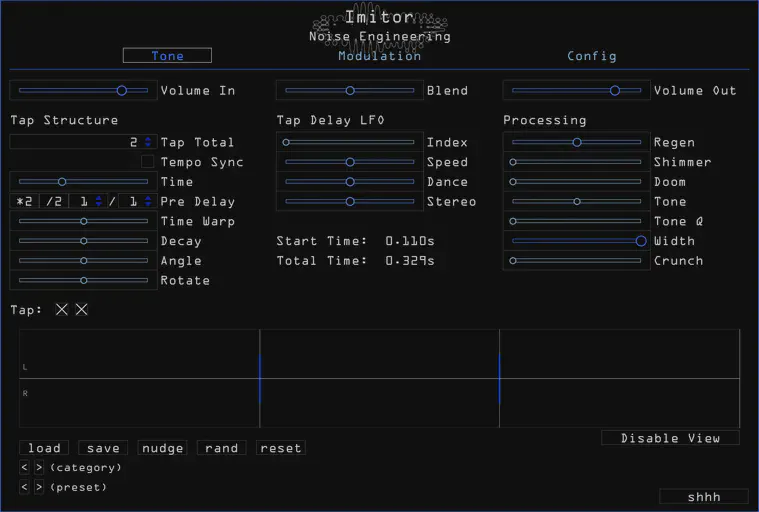
Task: Go to the previous preset arrow
Action: [x=24, y=487]
